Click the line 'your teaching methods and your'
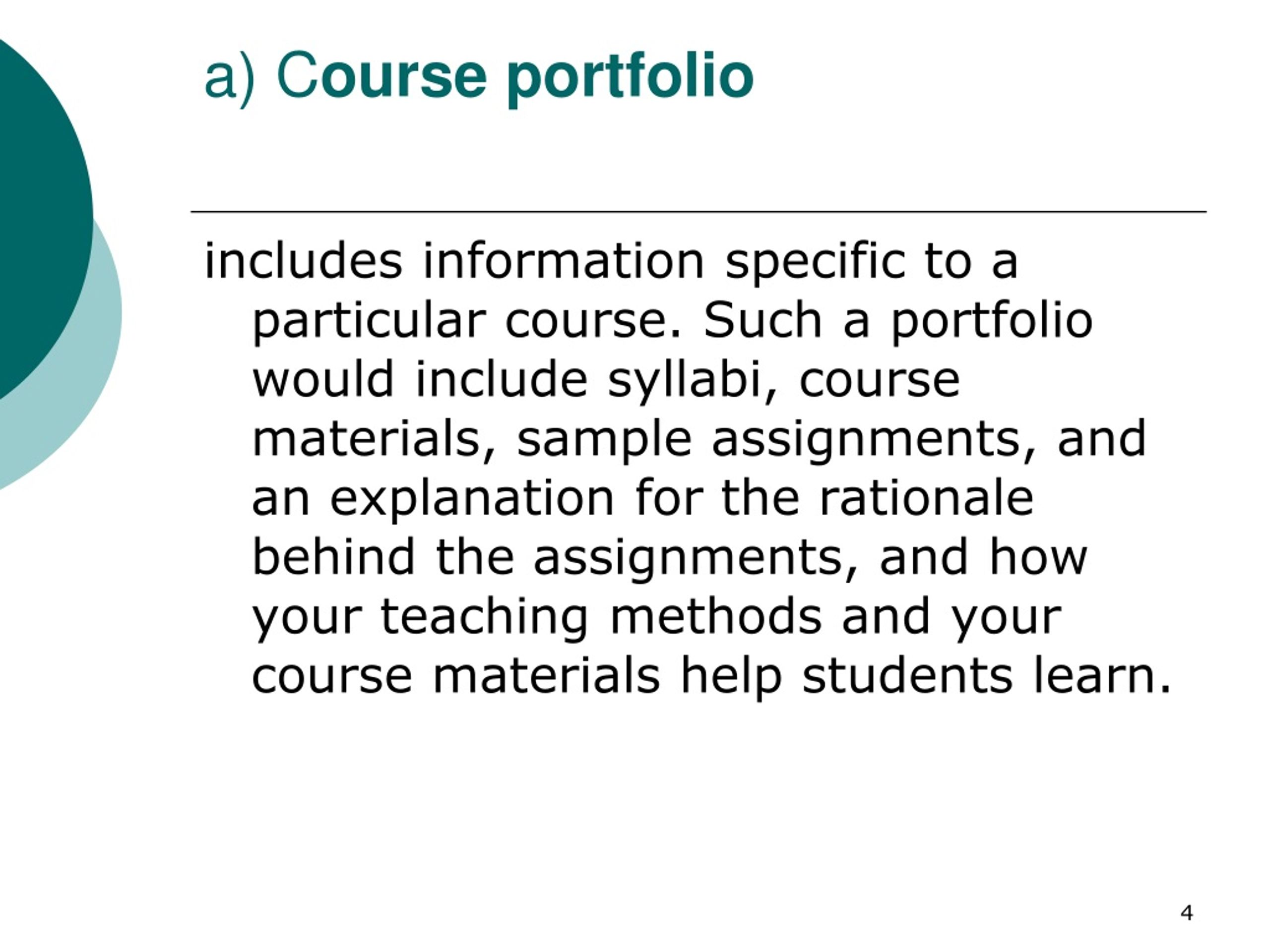Screen dimensions: 1270x952 656,618
